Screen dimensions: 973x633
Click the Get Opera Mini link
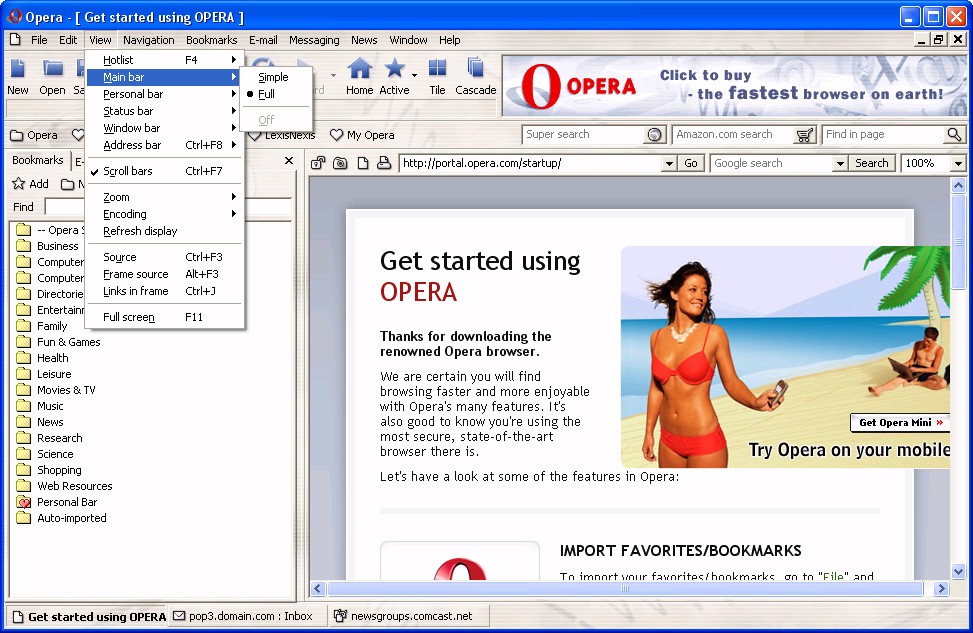tap(901, 423)
